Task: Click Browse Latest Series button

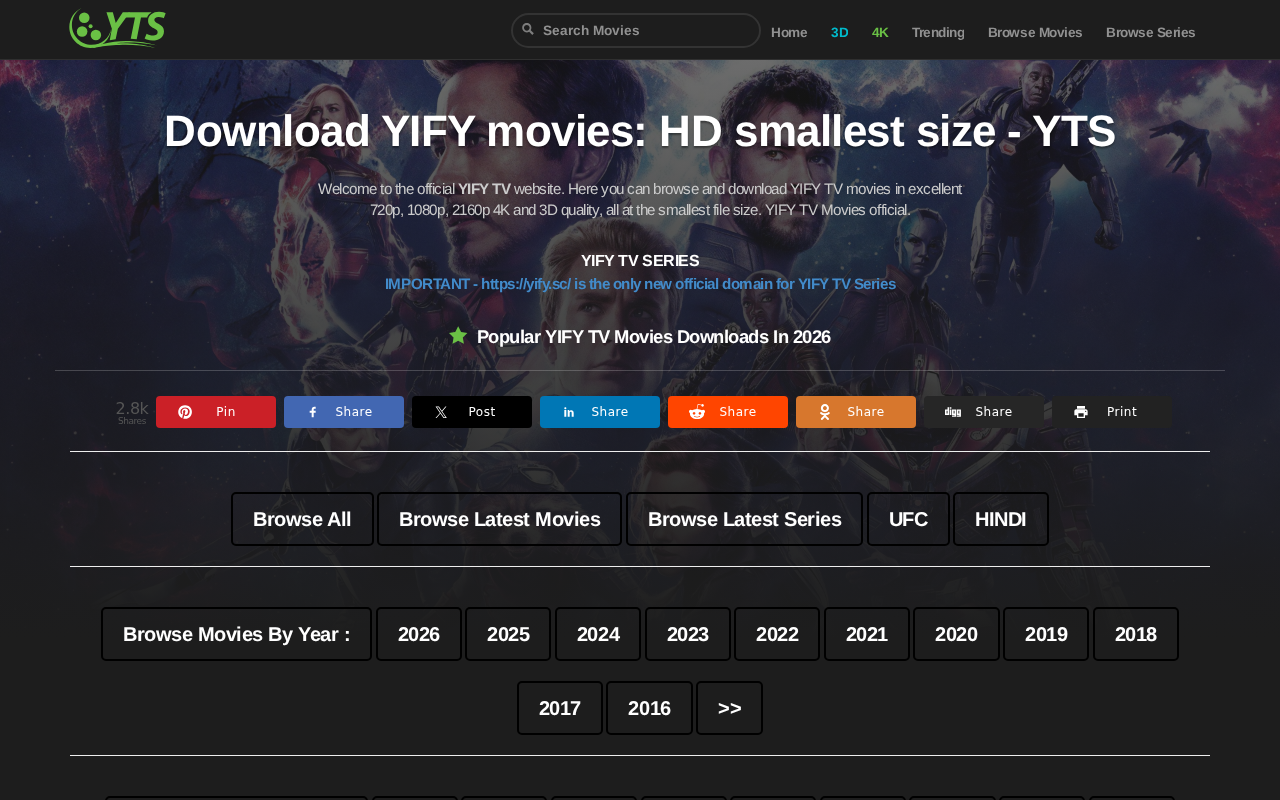Action: click(745, 519)
